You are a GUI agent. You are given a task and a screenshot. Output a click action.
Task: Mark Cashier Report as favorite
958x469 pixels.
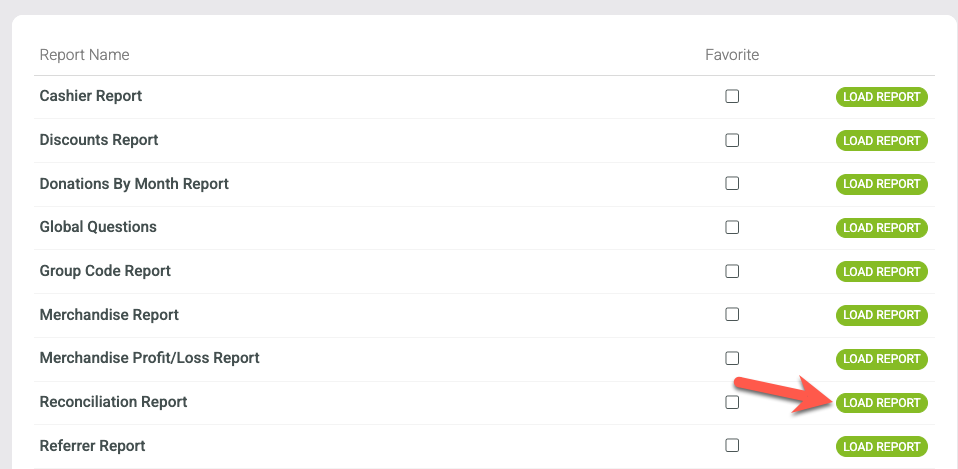(x=732, y=96)
